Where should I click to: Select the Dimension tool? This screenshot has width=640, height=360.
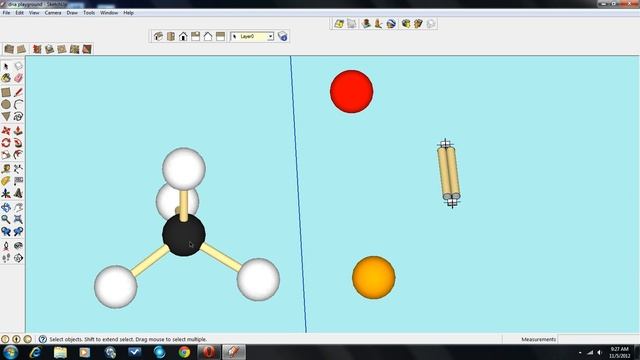(x=18, y=169)
